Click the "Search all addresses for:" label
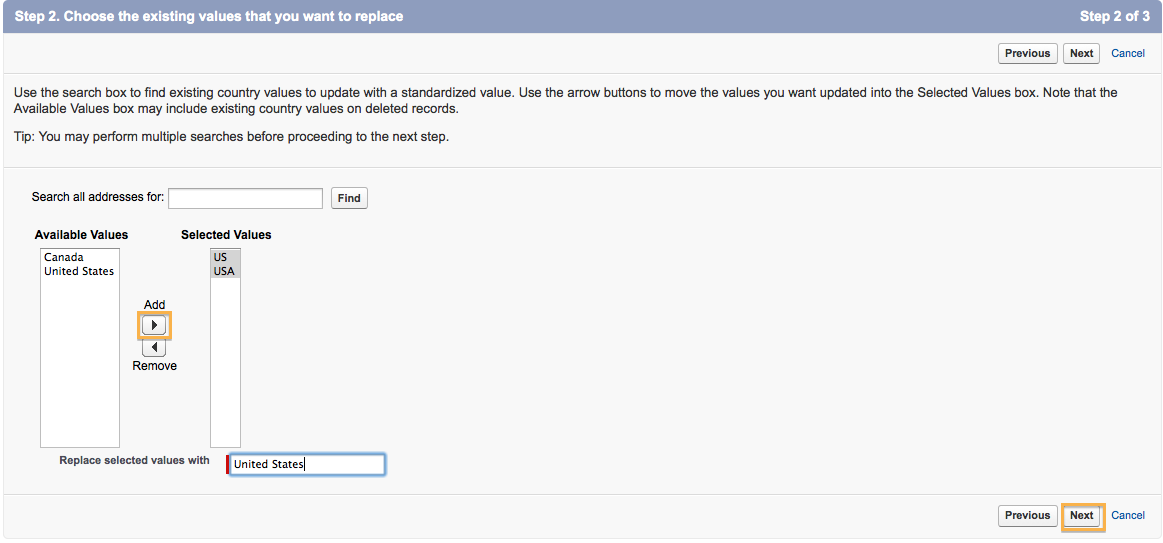The height and width of the screenshot is (543, 1163). [98, 197]
